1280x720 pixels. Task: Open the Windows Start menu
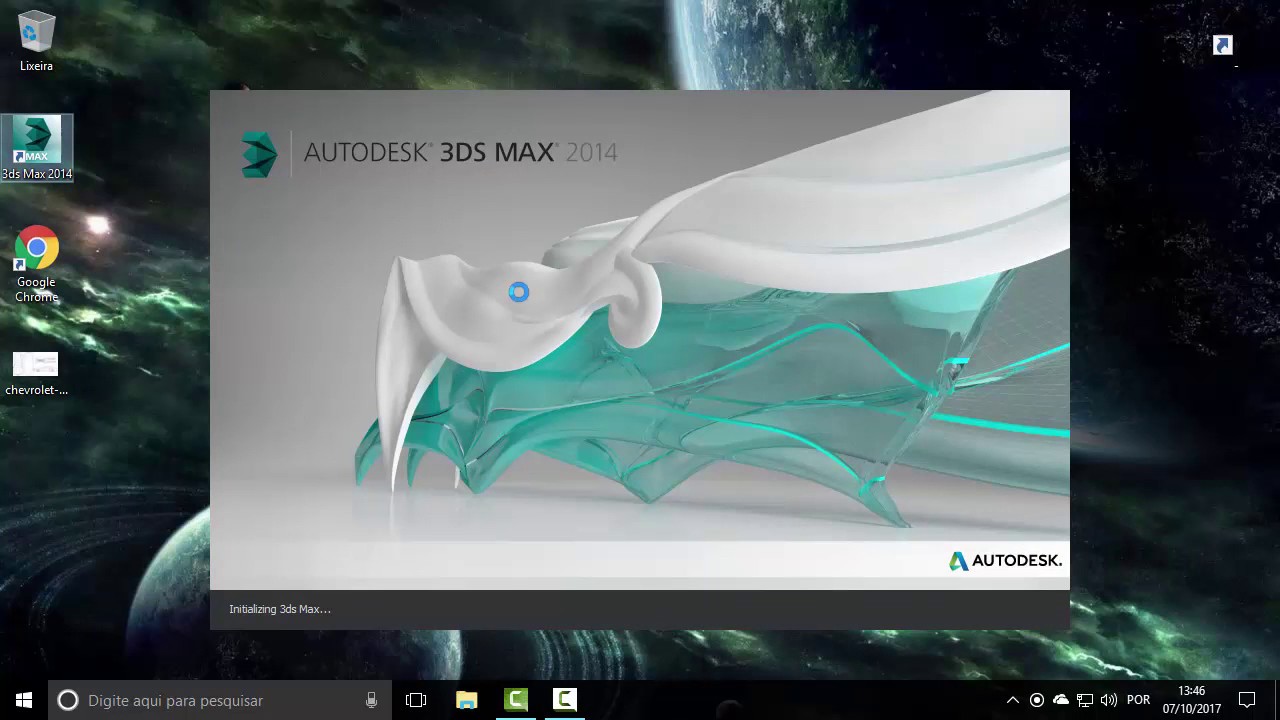pyautogui.click(x=24, y=700)
